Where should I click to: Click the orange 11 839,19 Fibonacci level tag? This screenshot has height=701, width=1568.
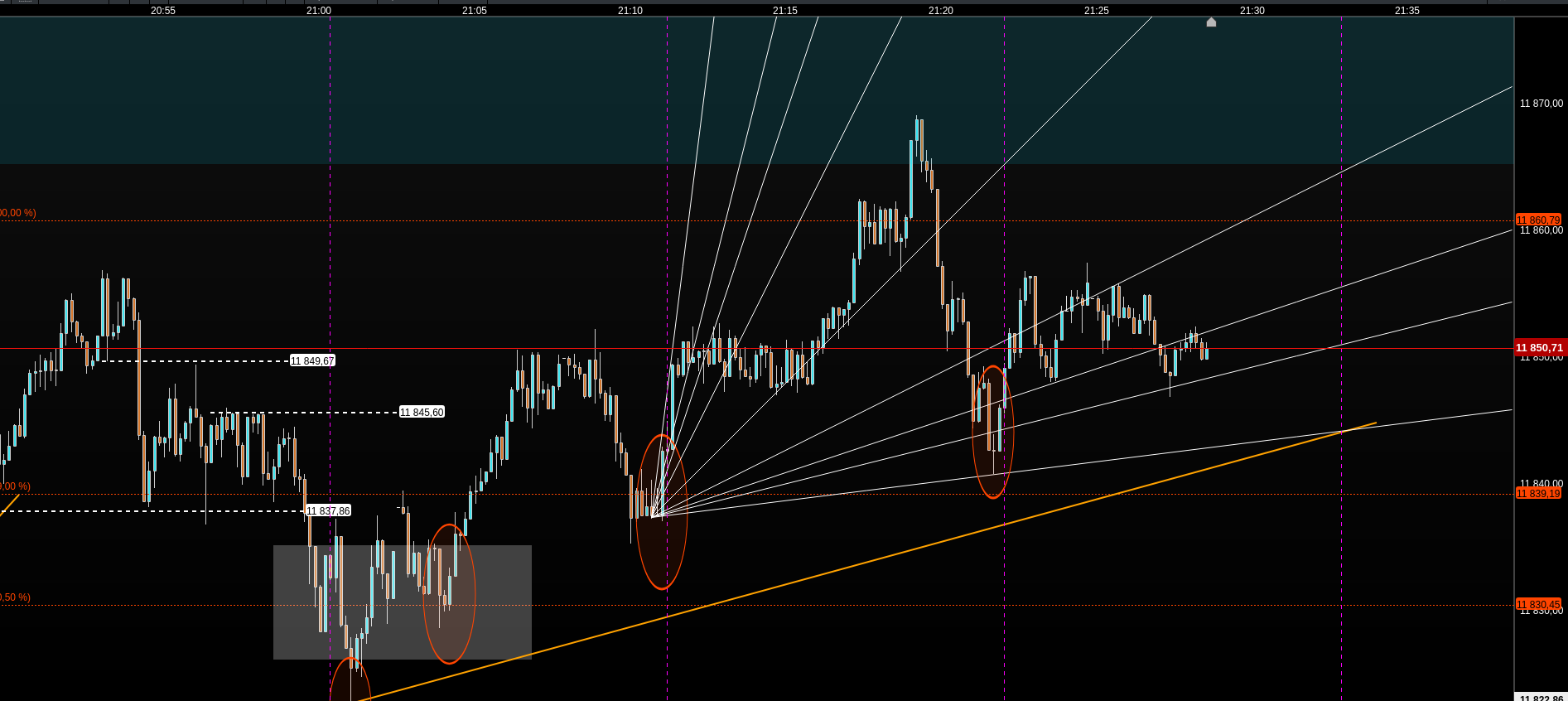pos(1538,494)
